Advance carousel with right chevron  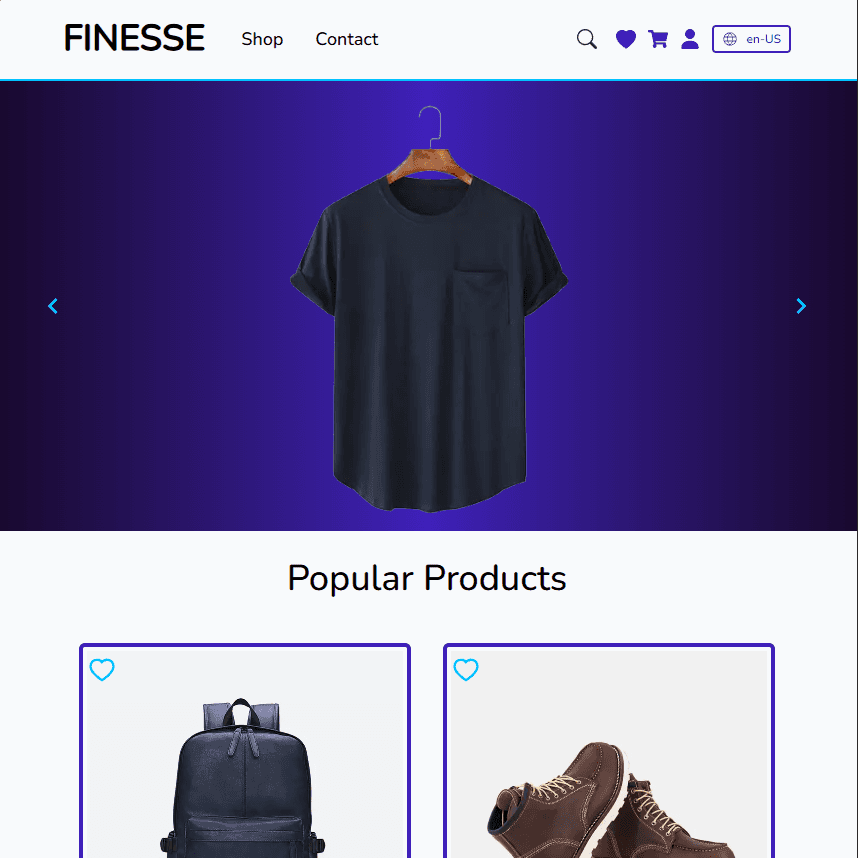801,306
